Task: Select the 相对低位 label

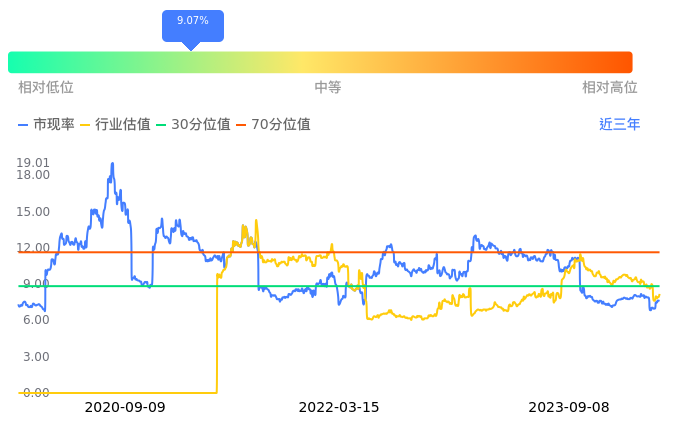Action: tap(46, 88)
